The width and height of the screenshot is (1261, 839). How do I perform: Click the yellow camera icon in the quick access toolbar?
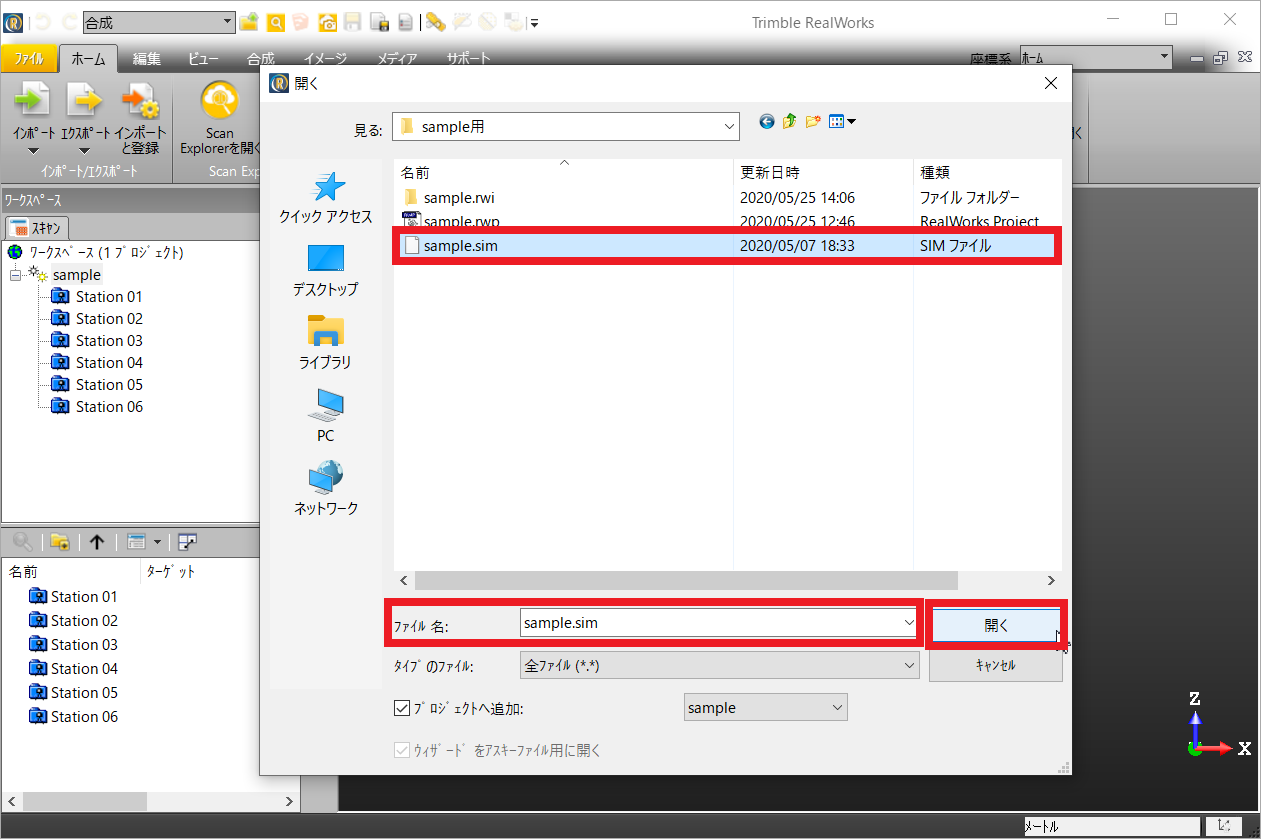pos(327,22)
